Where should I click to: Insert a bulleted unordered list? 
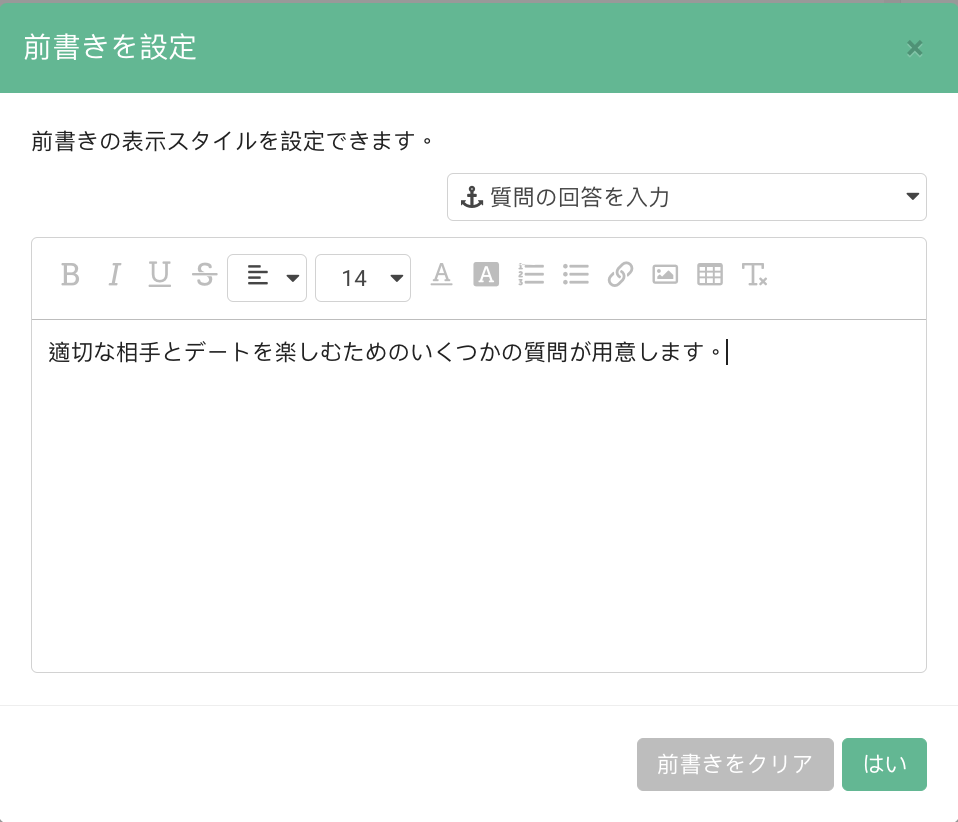click(576, 275)
